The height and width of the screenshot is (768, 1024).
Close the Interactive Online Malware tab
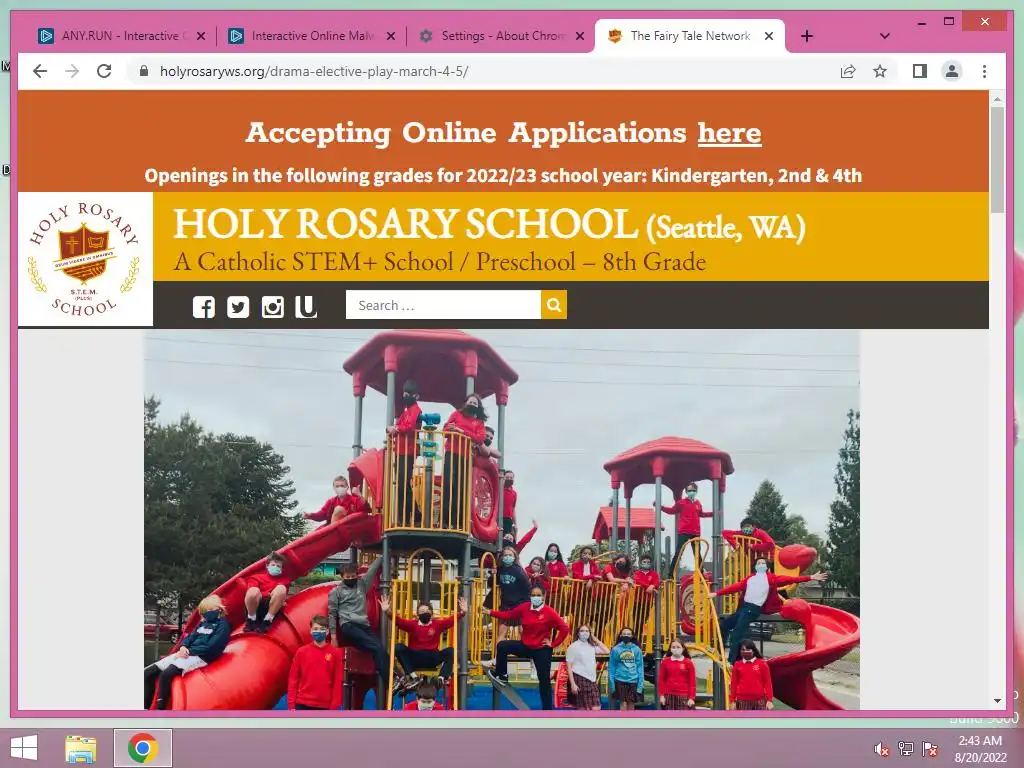[391, 36]
